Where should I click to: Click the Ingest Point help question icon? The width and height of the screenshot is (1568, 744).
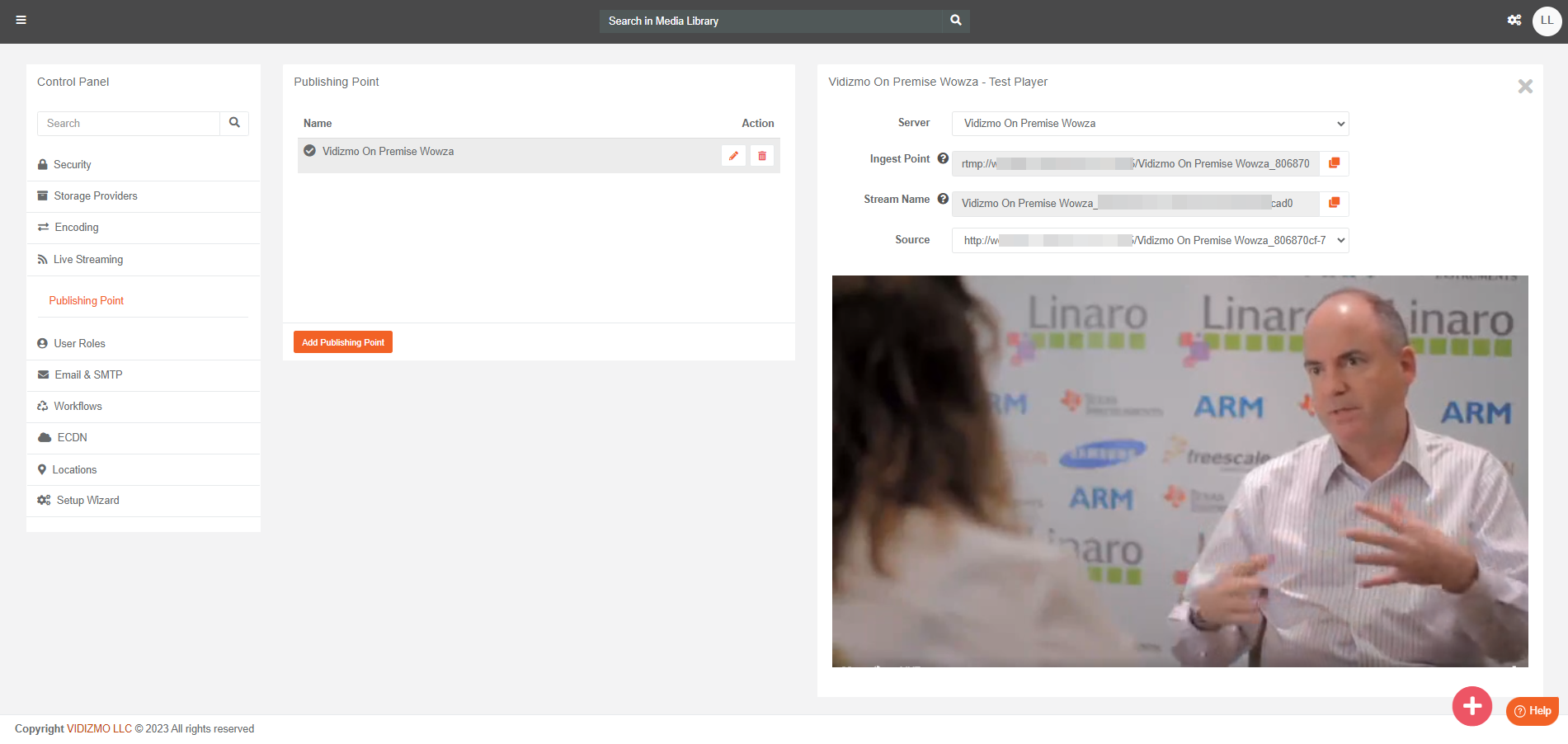pyautogui.click(x=943, y=159)
